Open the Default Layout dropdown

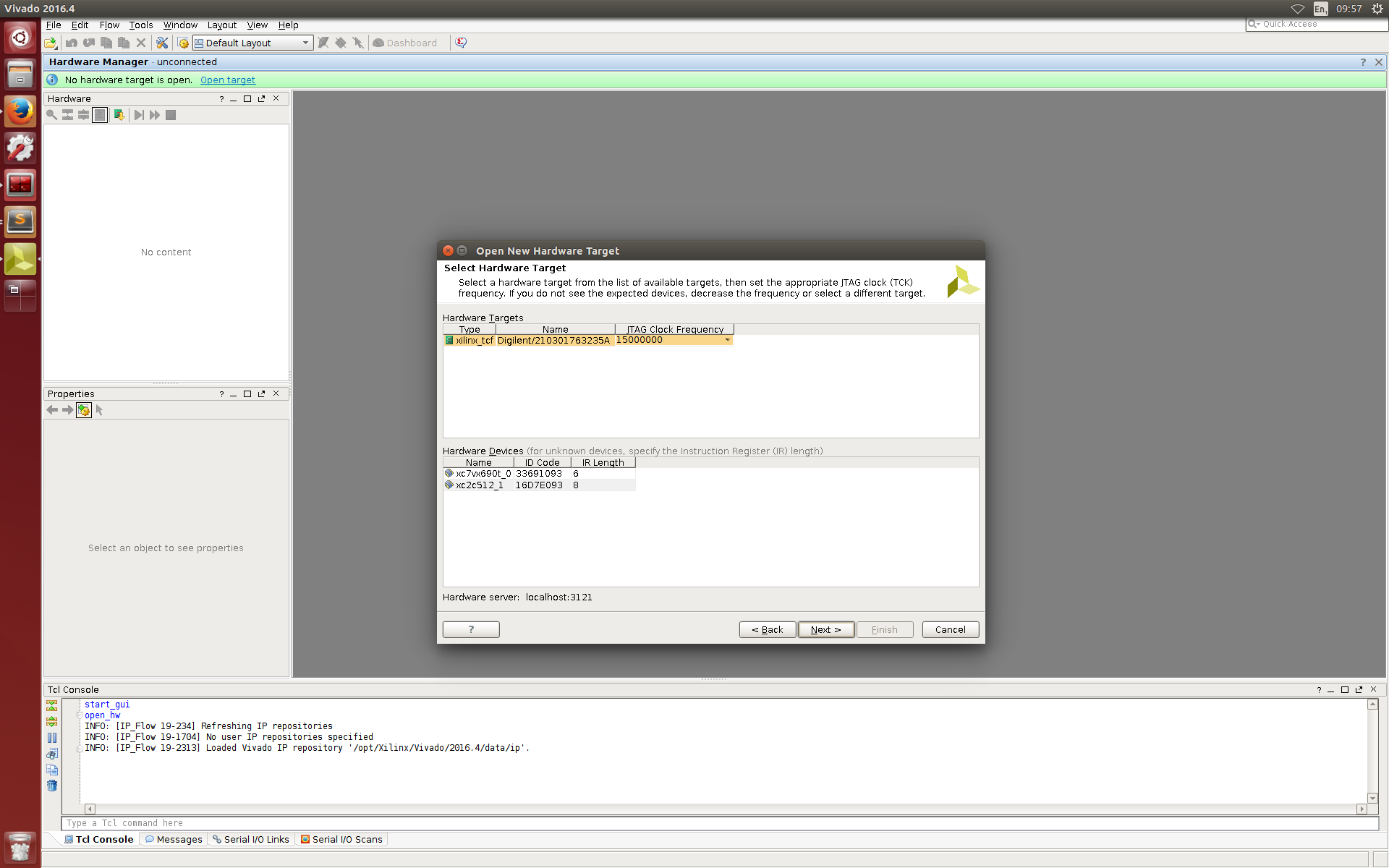click(x=253, y=43)
